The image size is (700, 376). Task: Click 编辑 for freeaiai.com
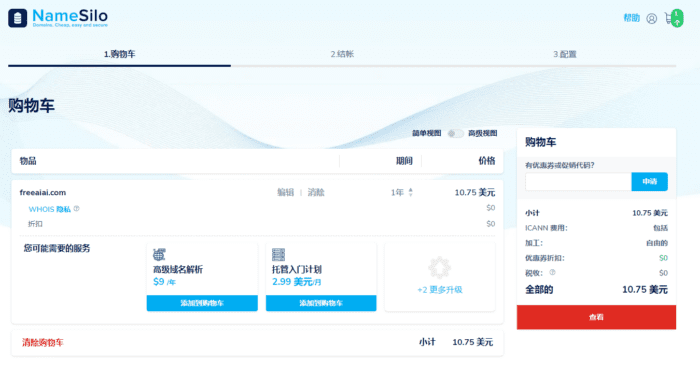point(285,192)
